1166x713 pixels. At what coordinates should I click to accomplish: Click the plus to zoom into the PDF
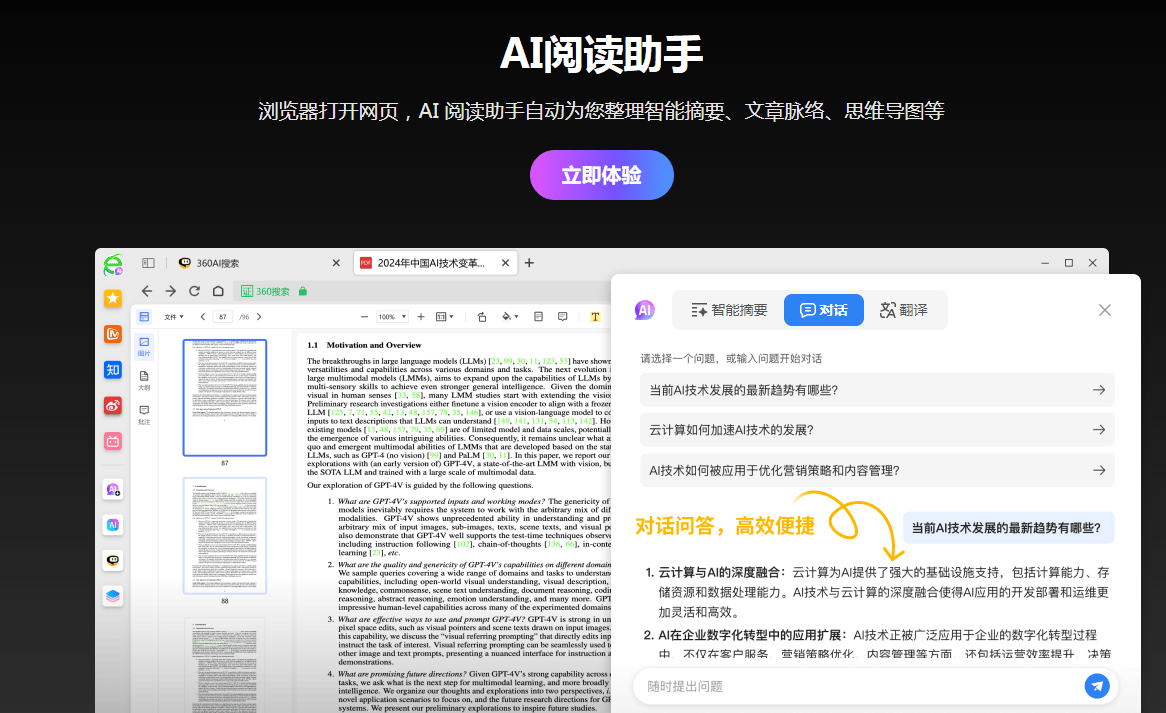(x=420, y=316)
